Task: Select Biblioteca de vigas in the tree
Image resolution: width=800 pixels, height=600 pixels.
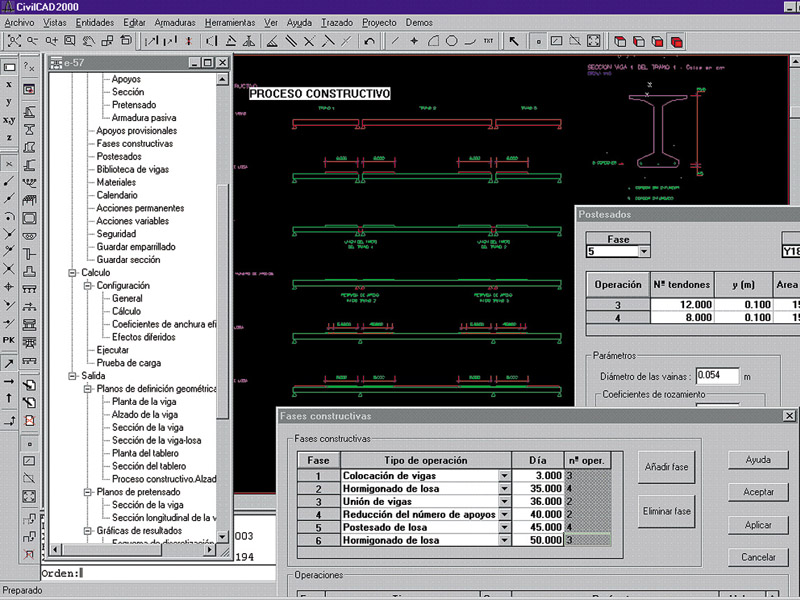Action: click(133, 169)
